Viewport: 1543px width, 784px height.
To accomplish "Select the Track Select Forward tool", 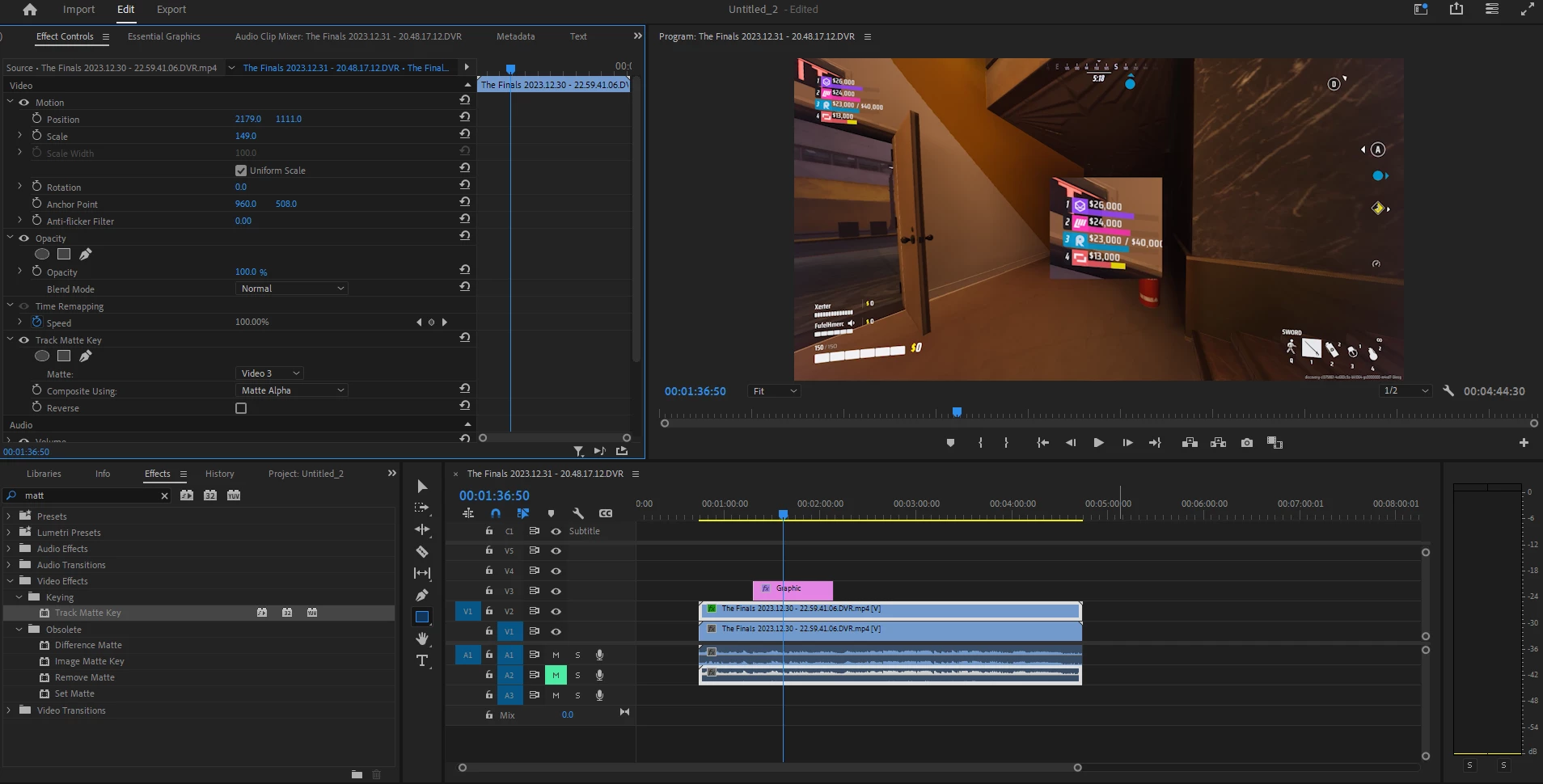I will pos(422,508).
